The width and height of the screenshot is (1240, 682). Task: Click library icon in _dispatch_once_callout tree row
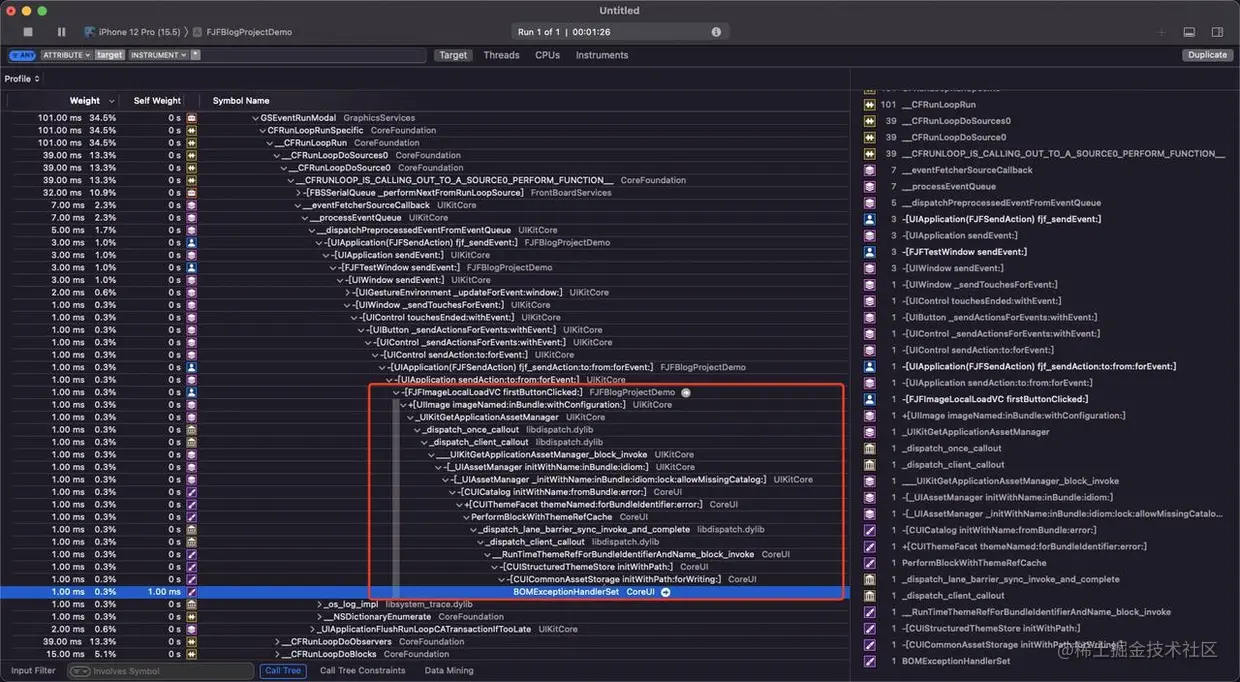pyautogui.click(x=192, y=430)
